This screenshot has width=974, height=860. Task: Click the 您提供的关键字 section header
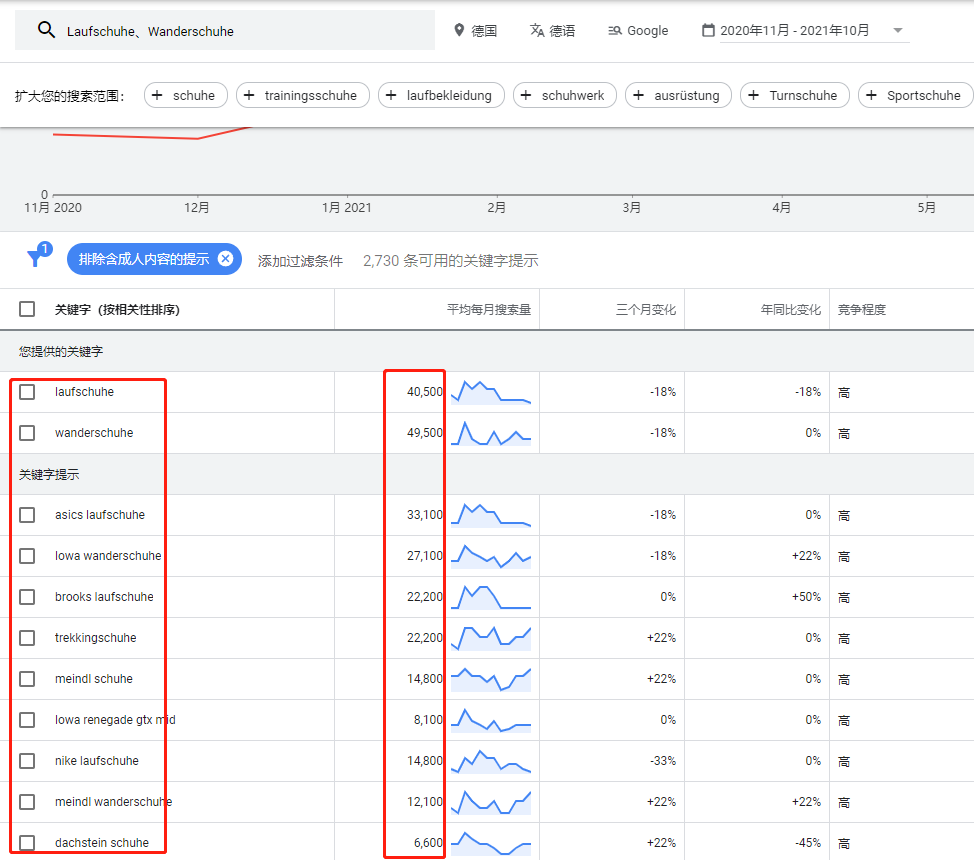(x=61, y=351)
